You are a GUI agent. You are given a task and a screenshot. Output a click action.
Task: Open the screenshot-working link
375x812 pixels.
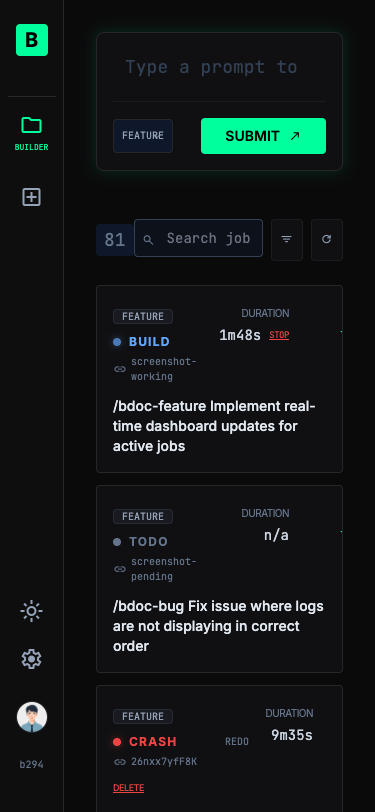pos(164,369)
